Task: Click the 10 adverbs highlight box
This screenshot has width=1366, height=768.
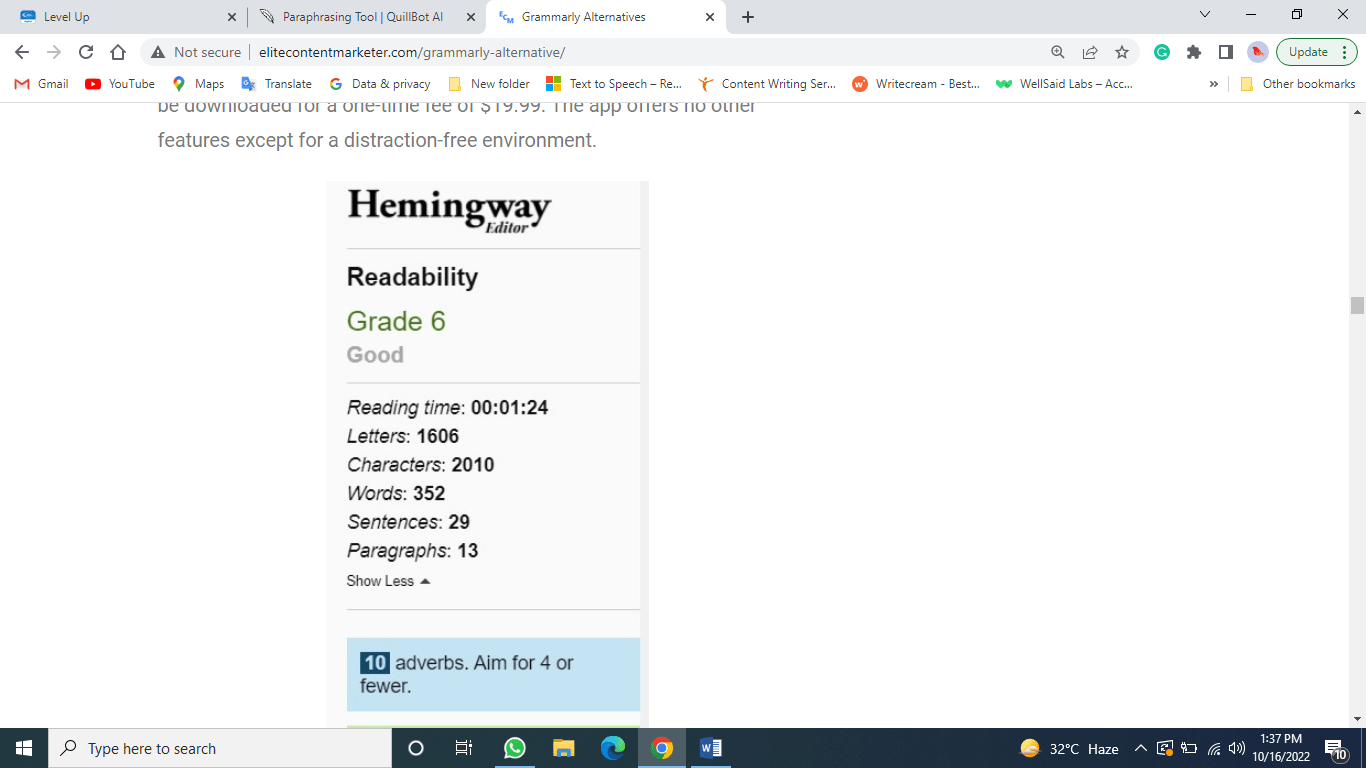Action: 493,674
